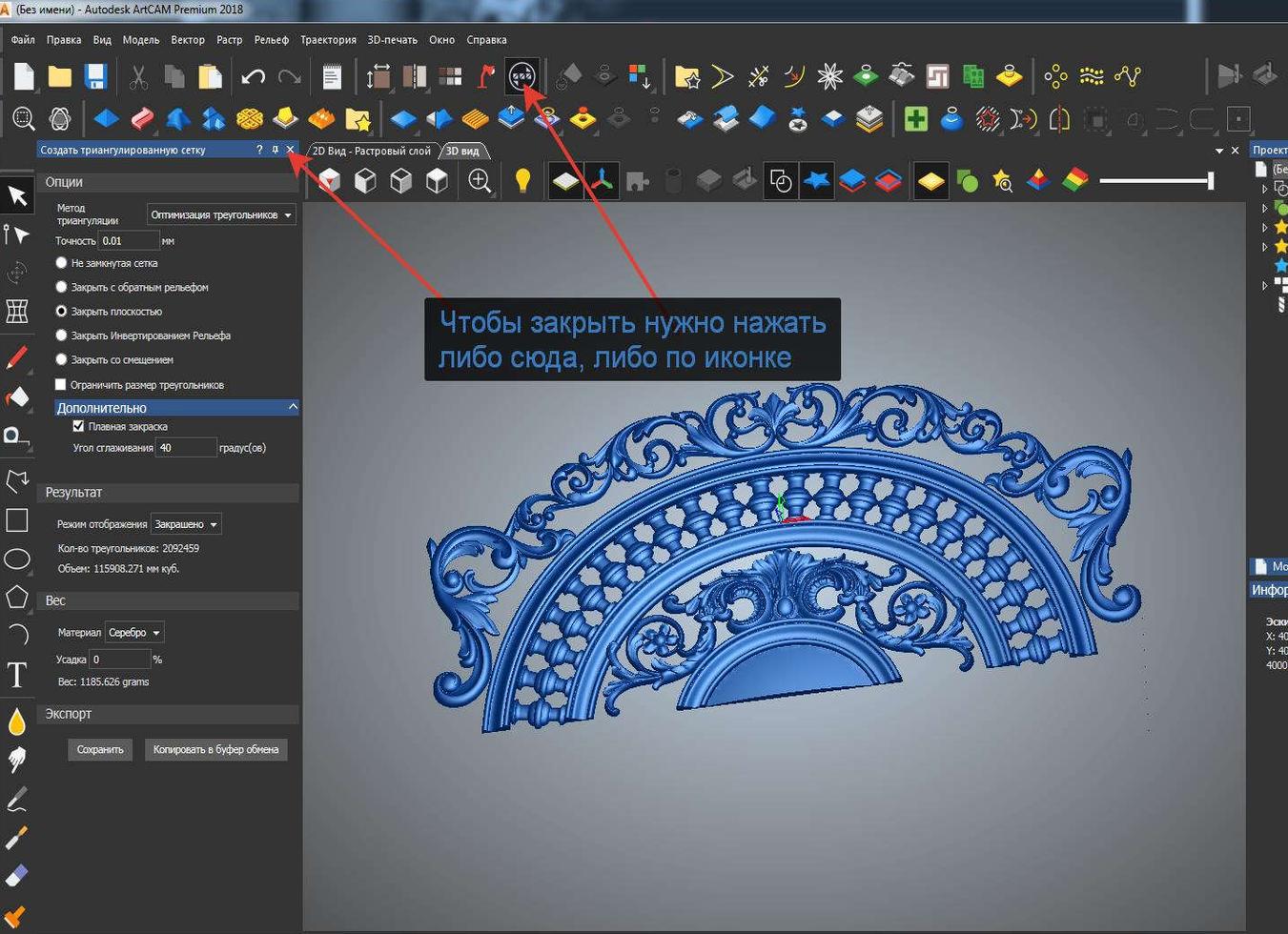This screenshot has height=934, width=1288.
Task: Click the triangle mesh creator icon
Action: coord(521,75)
